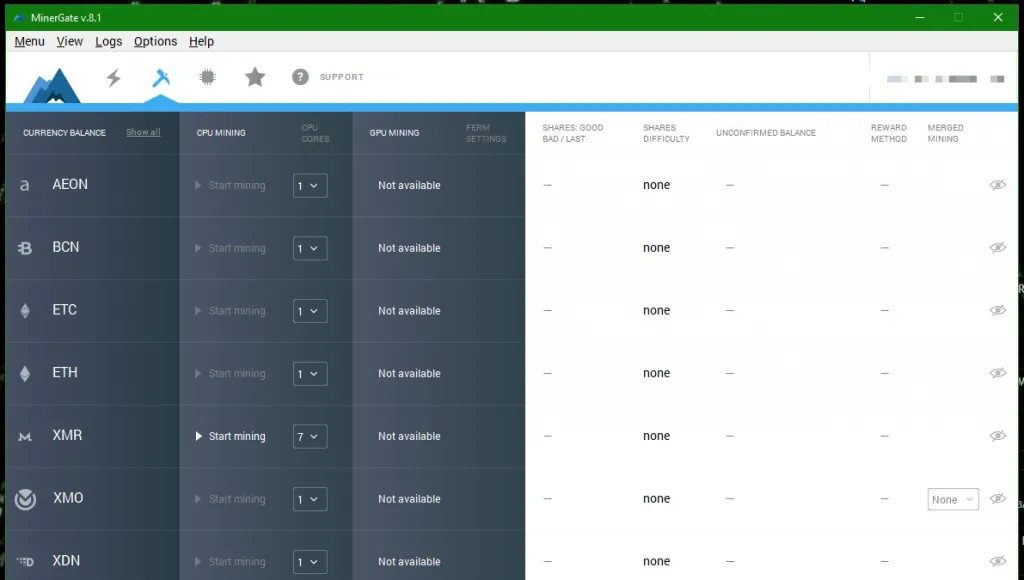Toggle visibility eye for XMR row
Image resolution: width=1024 pixels, height=580 pixels.
(x=997, y=436)
